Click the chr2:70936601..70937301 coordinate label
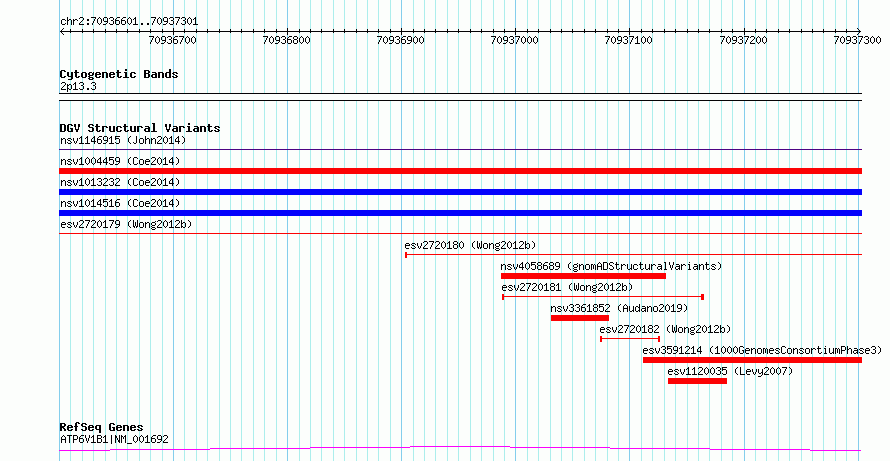 point(129,22)
